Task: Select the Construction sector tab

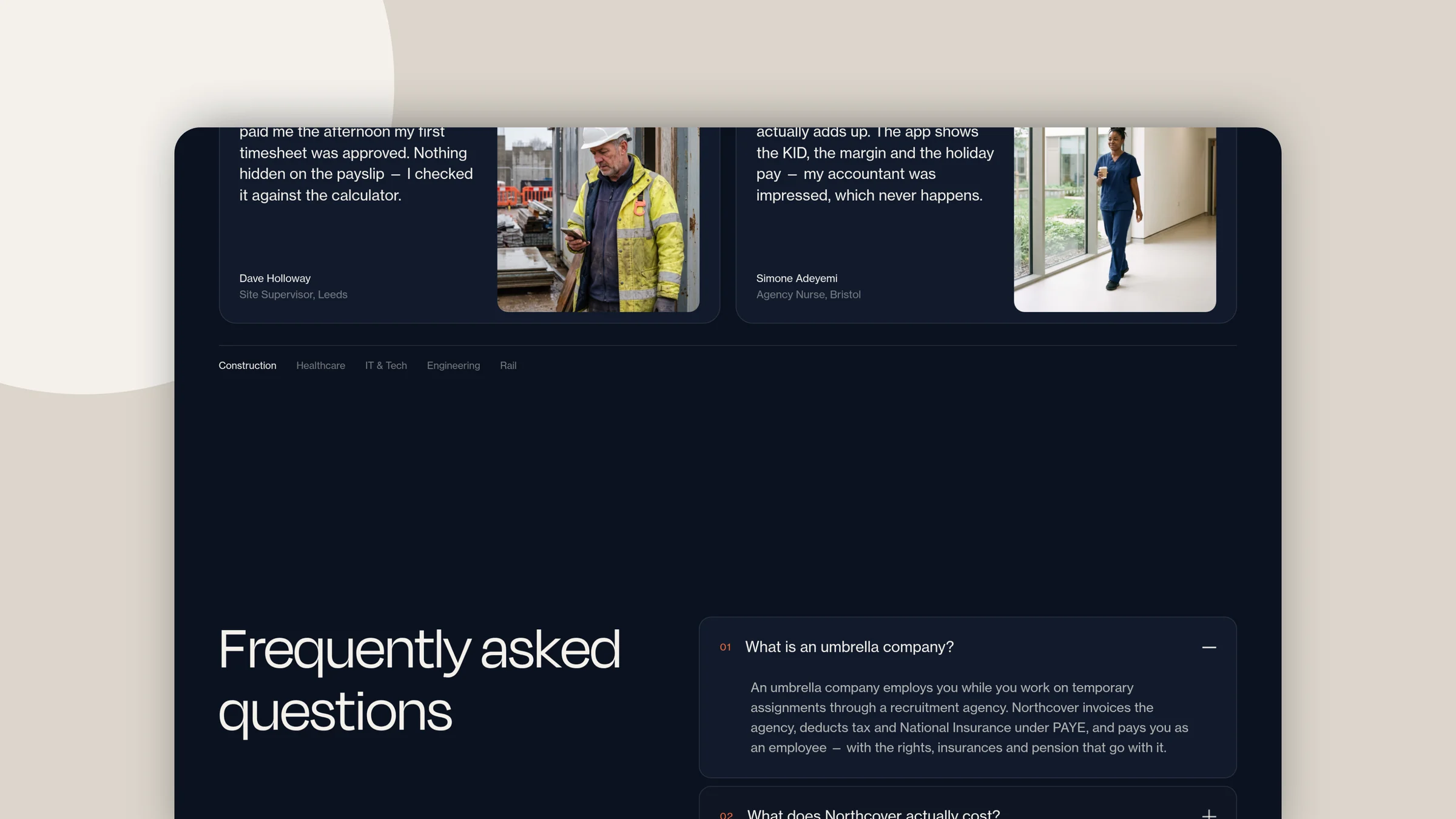Action: (x=248, y=365)
